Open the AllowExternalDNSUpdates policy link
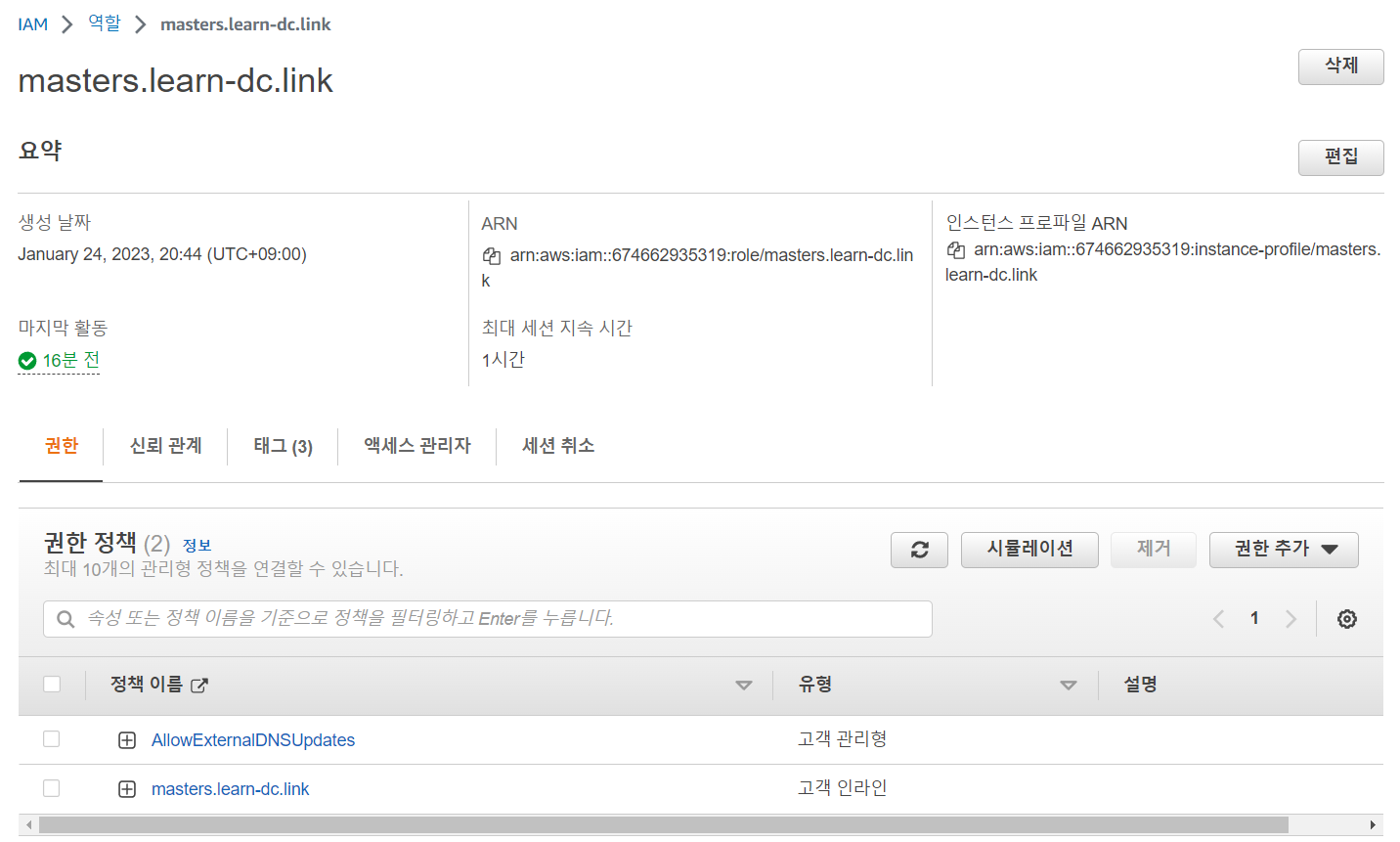The image size is (1400, 842). click(252, 738)
